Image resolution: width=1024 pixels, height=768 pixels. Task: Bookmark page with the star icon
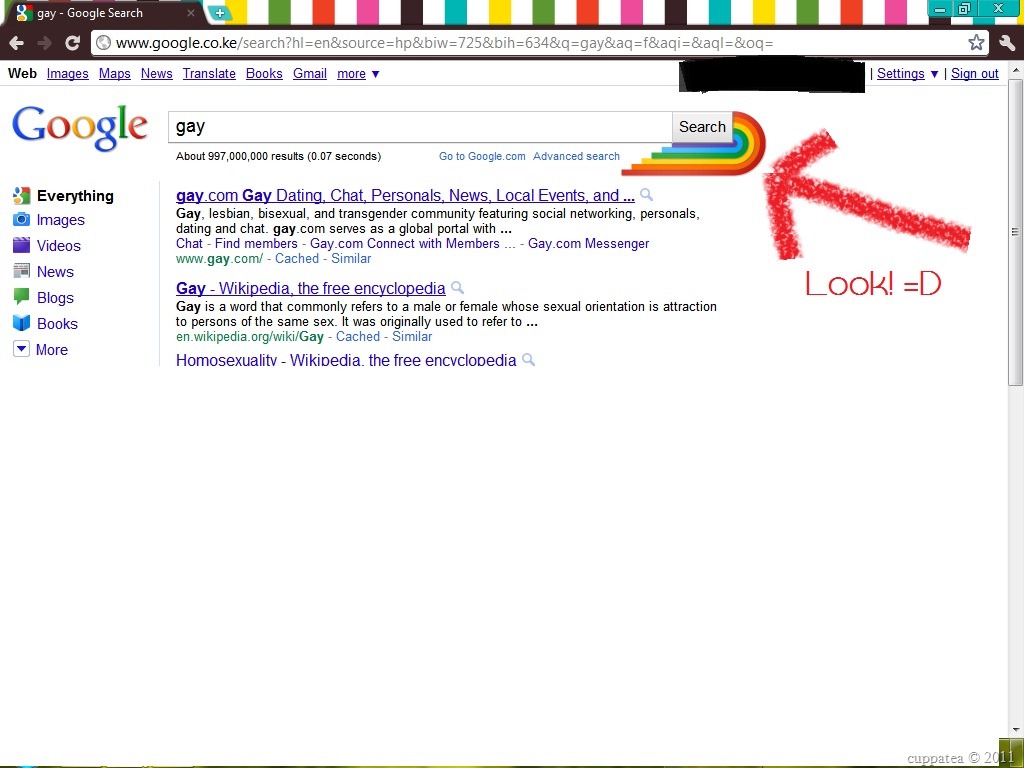(976, 43)
